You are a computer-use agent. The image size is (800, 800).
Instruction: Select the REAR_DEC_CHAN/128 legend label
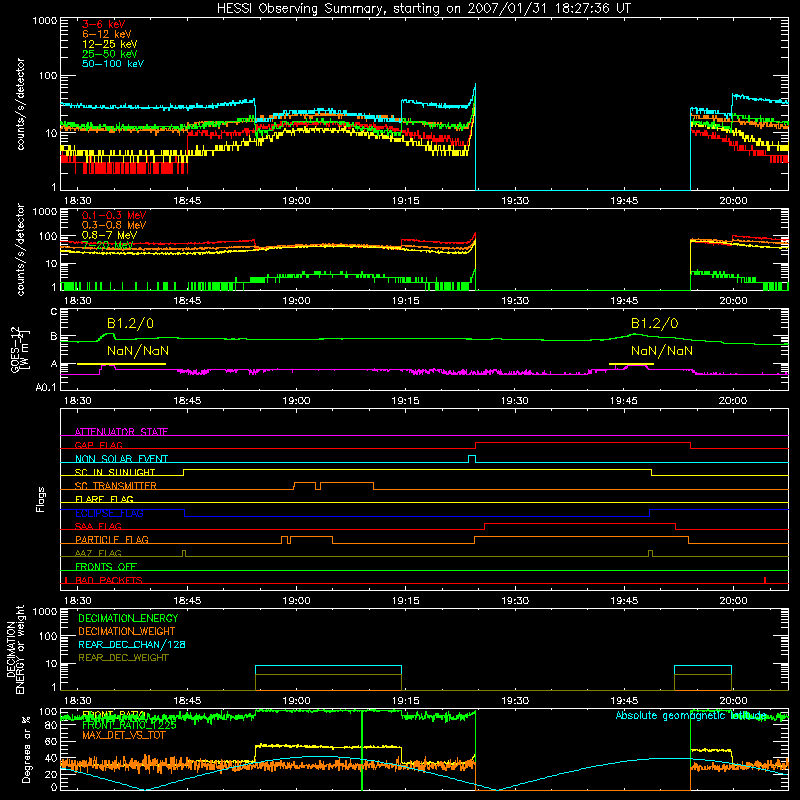pyautogui.click(x=132, y=644)
